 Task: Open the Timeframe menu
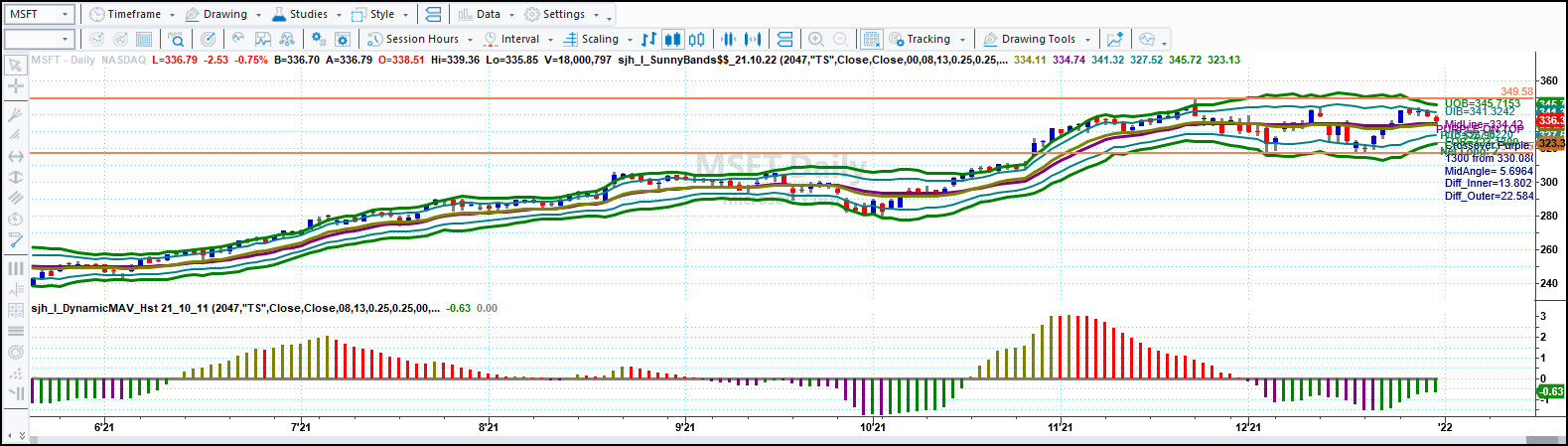pos(132,14)
